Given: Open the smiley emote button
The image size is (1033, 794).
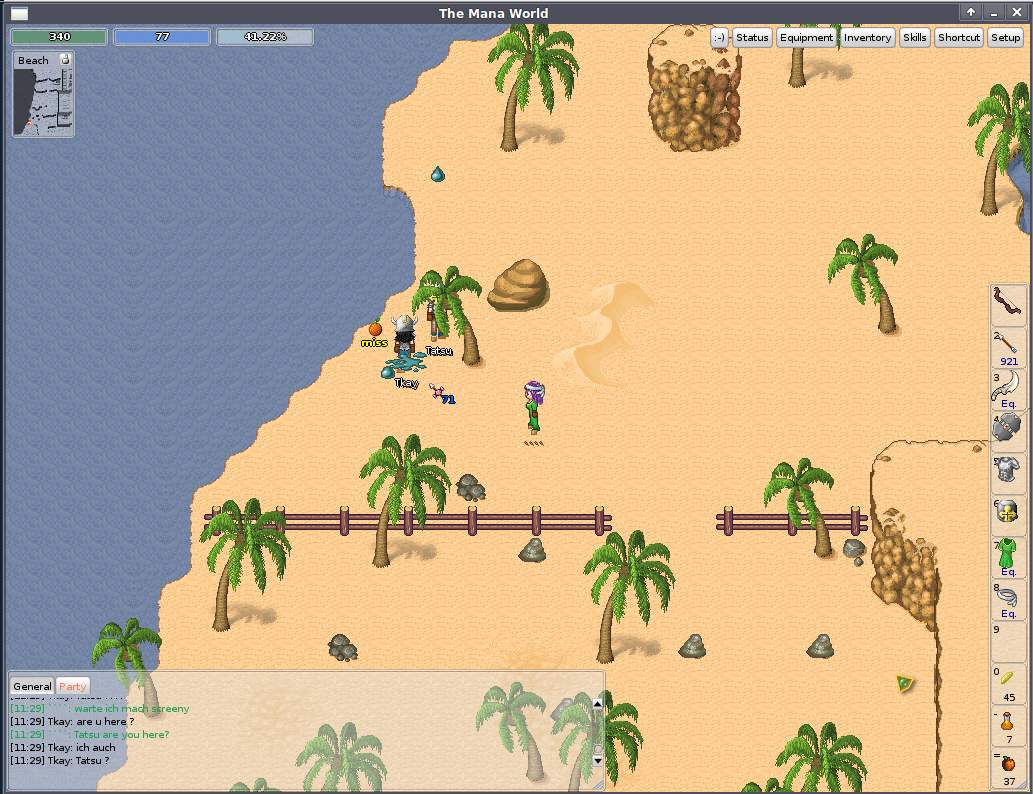Looking at the screenshot, I should click(719, 38).
